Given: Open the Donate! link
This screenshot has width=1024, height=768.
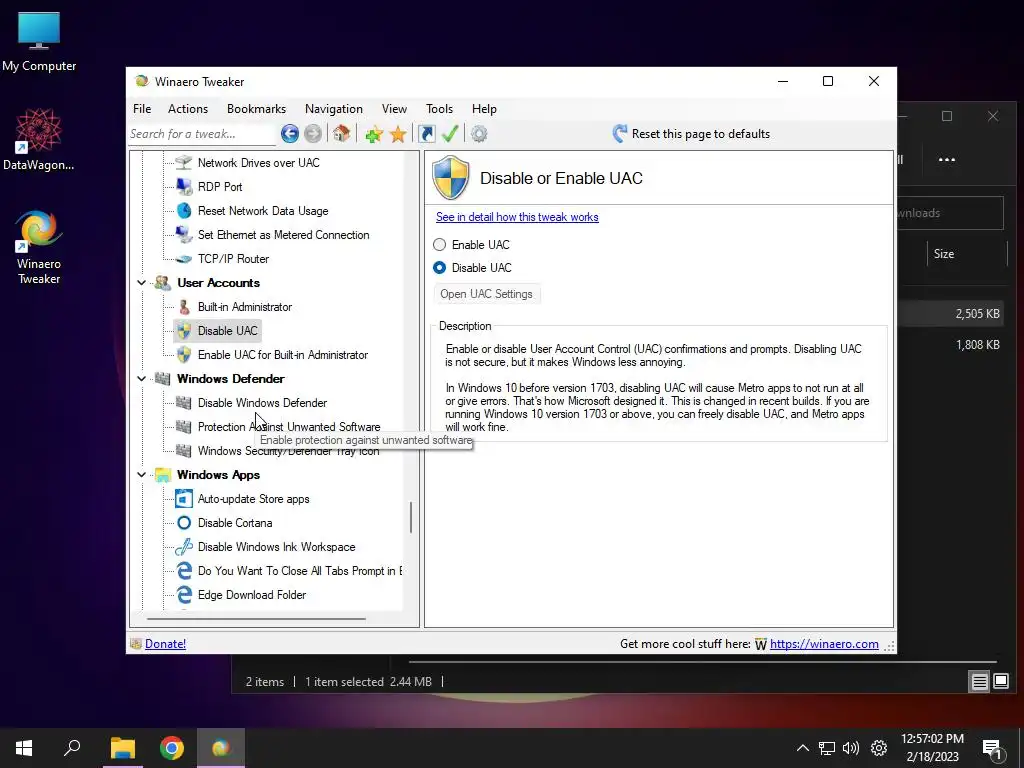Looking at the screenshot, I should click(x=165, y=644).
